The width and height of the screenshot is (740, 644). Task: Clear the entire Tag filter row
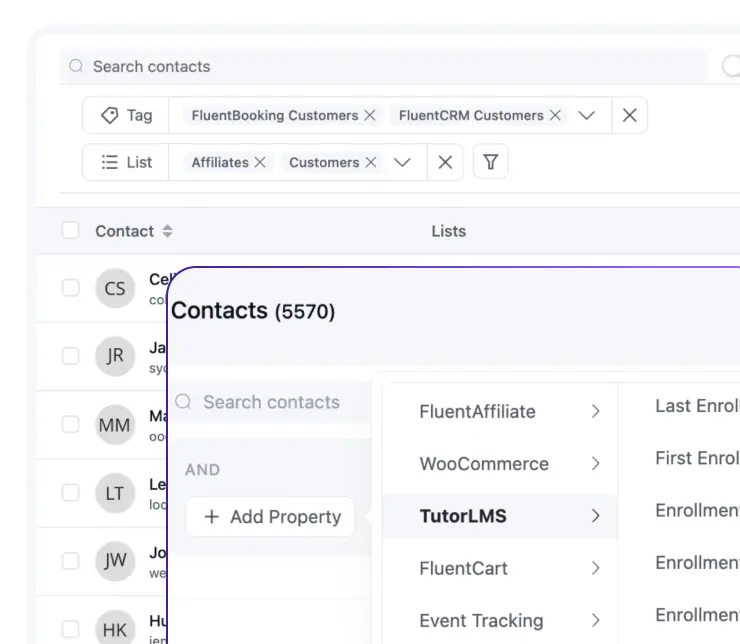[x=630, y=115]
